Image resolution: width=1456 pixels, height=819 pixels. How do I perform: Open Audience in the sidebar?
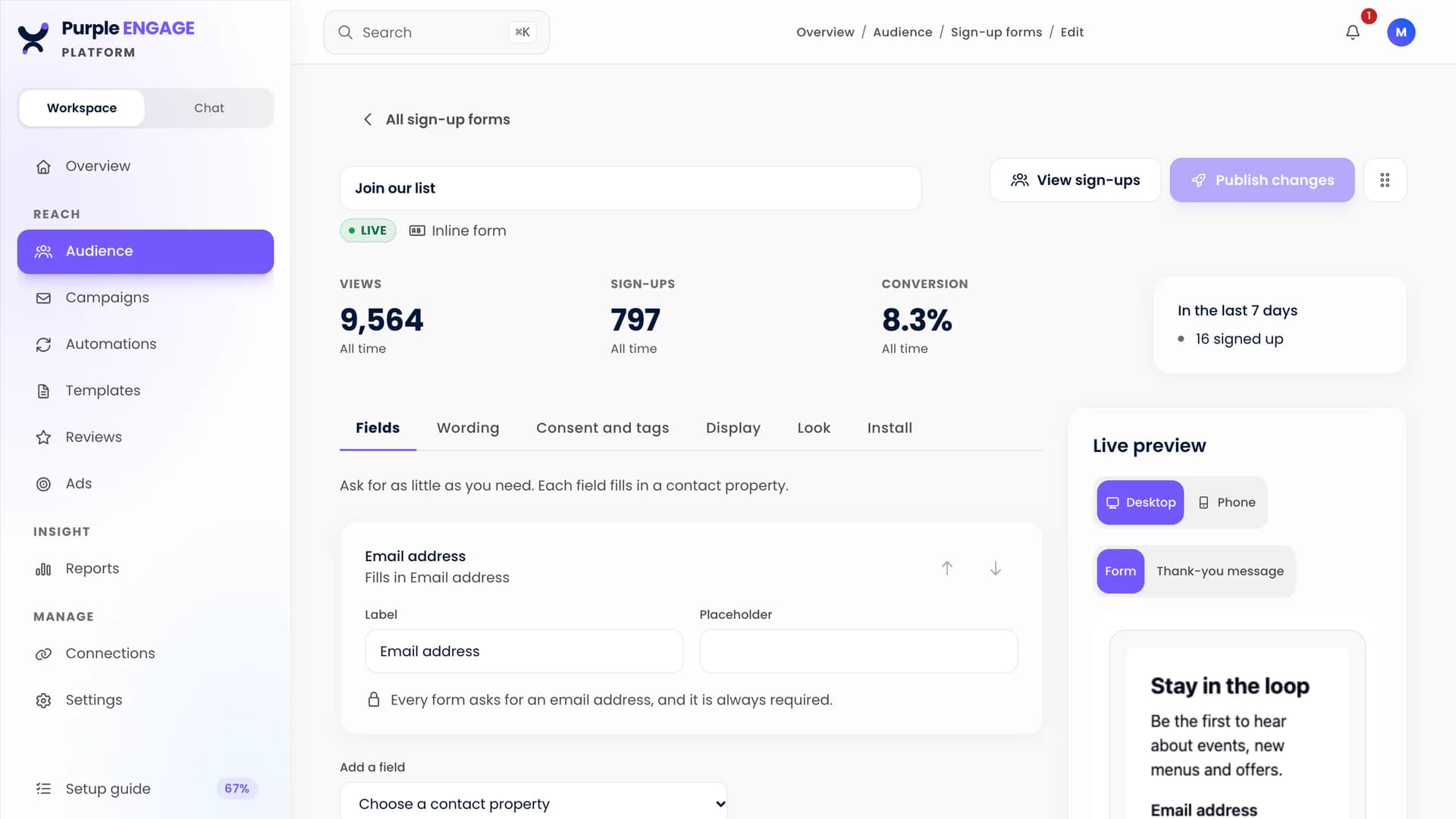pyautogui.click(x=146, y=252)
